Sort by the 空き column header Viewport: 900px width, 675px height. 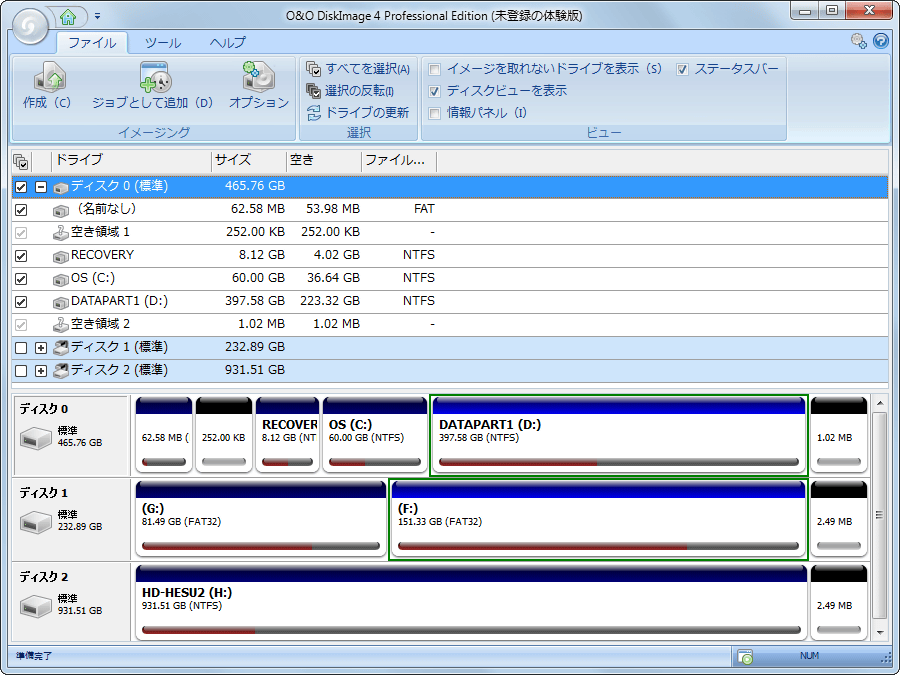click(324, 161)
